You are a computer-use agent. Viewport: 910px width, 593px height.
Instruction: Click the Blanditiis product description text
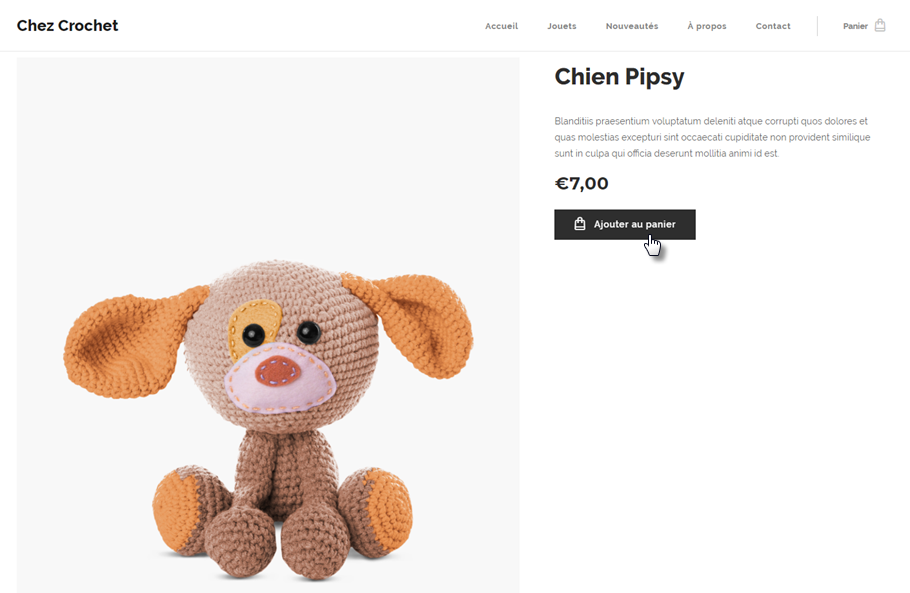[712, 137]
